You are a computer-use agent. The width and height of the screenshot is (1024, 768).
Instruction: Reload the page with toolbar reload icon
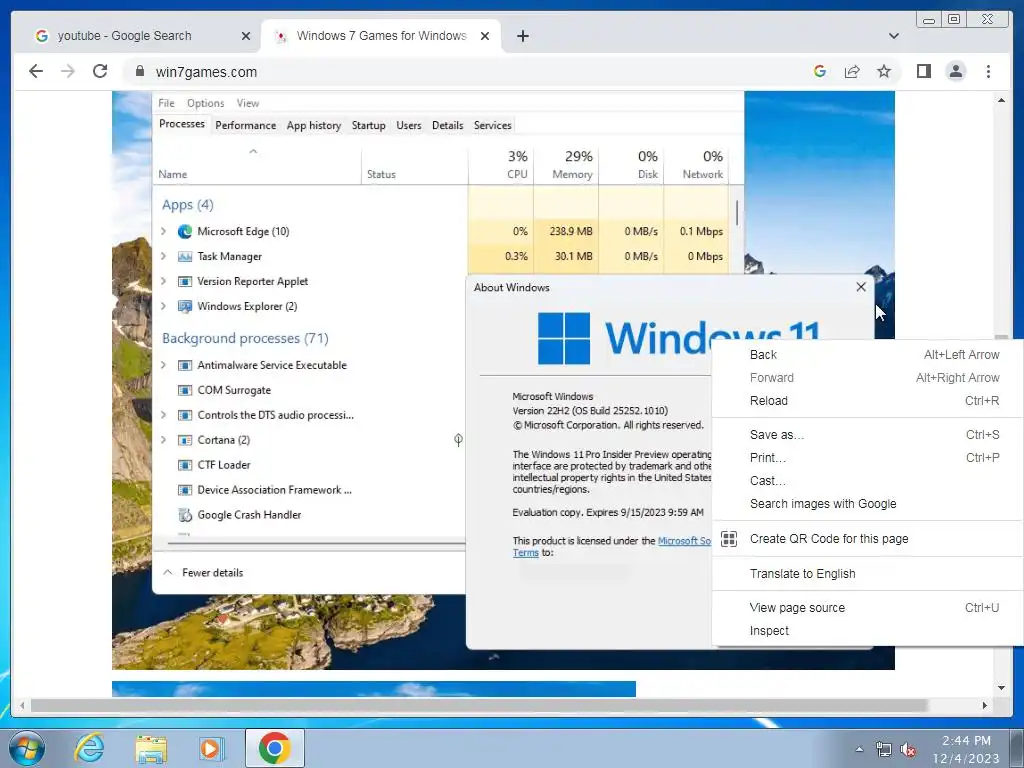pos(100,71)
